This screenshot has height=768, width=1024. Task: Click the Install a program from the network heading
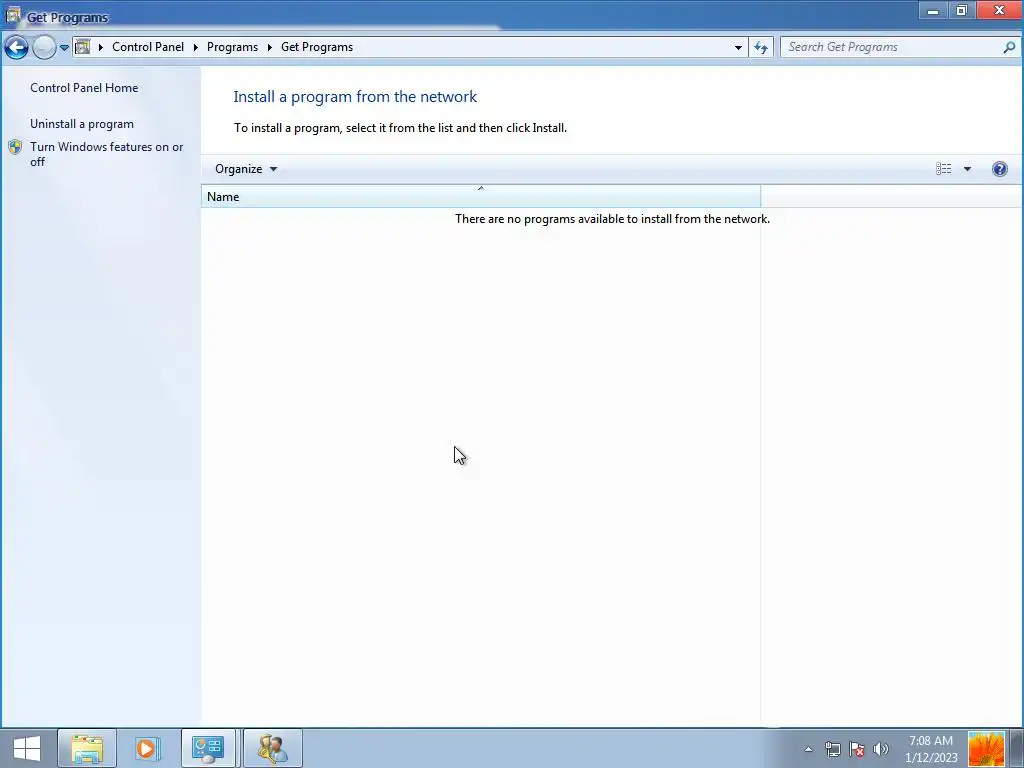point(355,97)
